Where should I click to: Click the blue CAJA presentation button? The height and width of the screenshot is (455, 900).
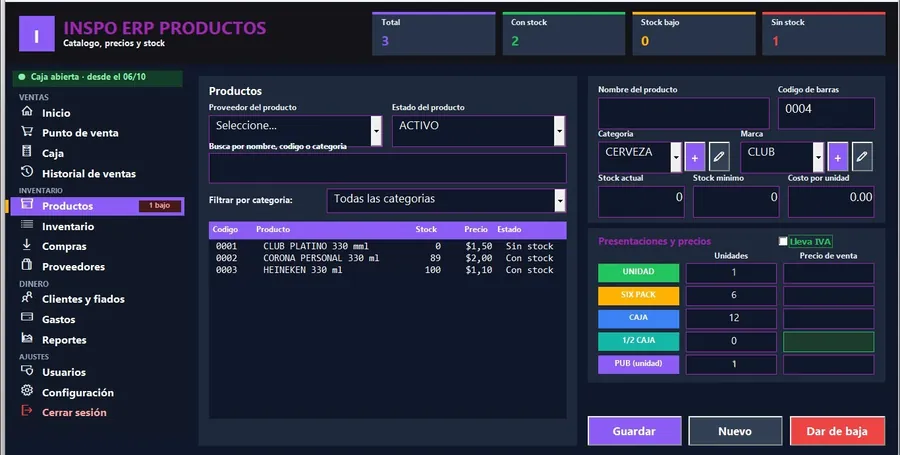[638, 318]
